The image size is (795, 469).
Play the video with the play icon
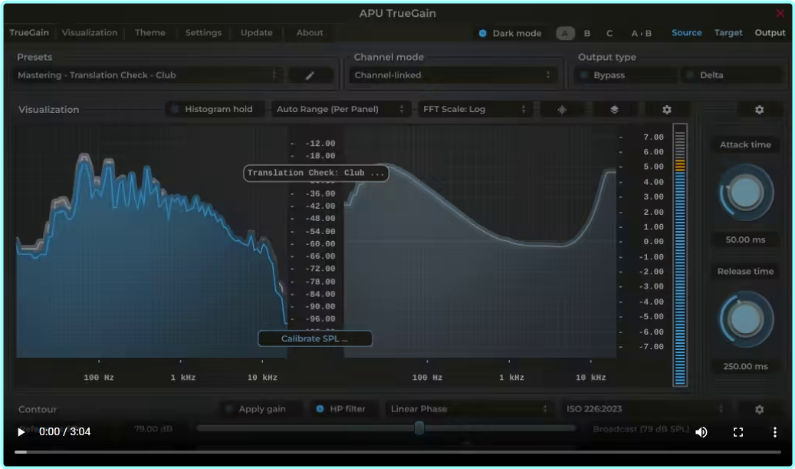click(21, 432)
